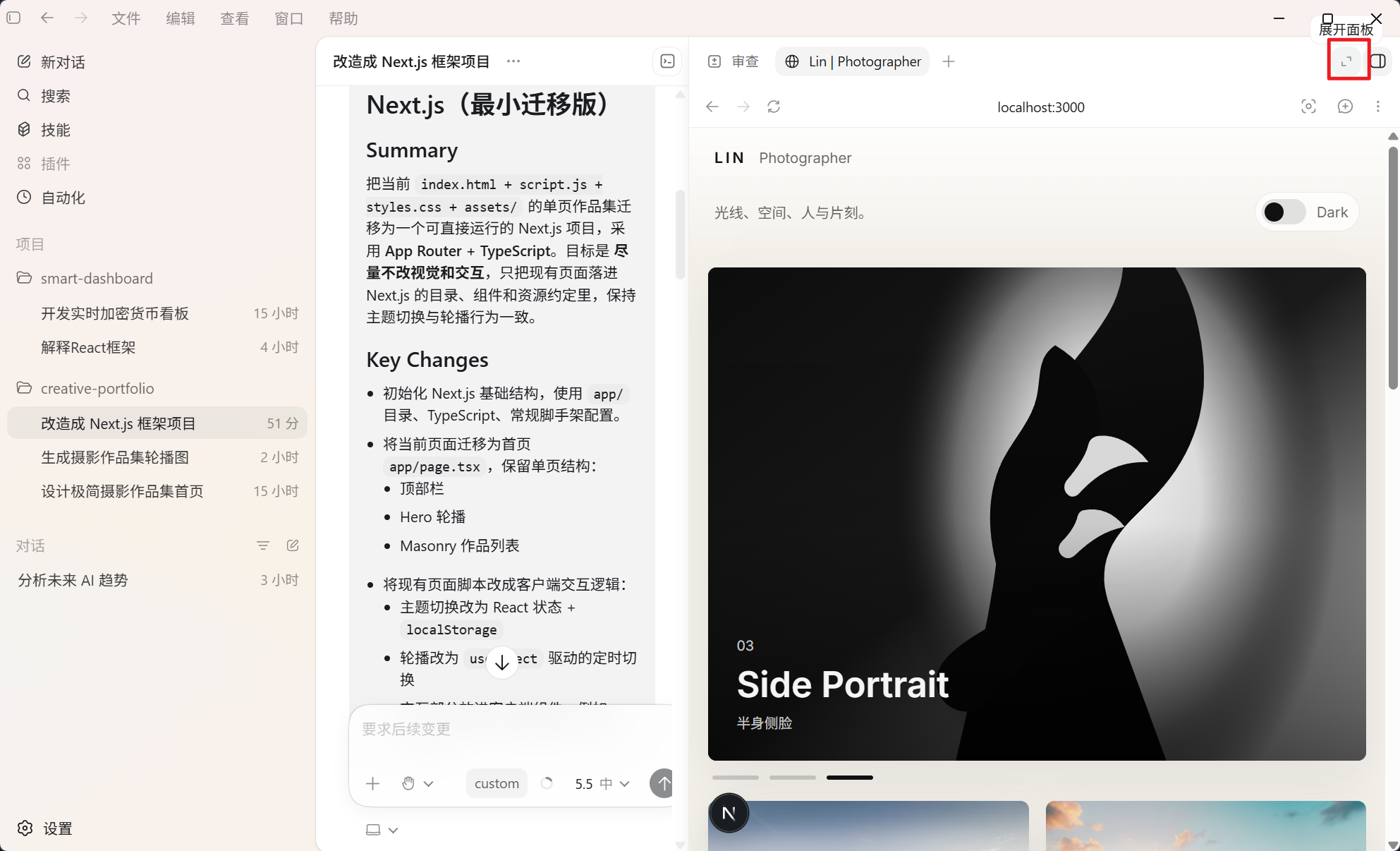Toggle the Dark theme switch
Screen dimensions: 1400x851
click(1284, 212)
